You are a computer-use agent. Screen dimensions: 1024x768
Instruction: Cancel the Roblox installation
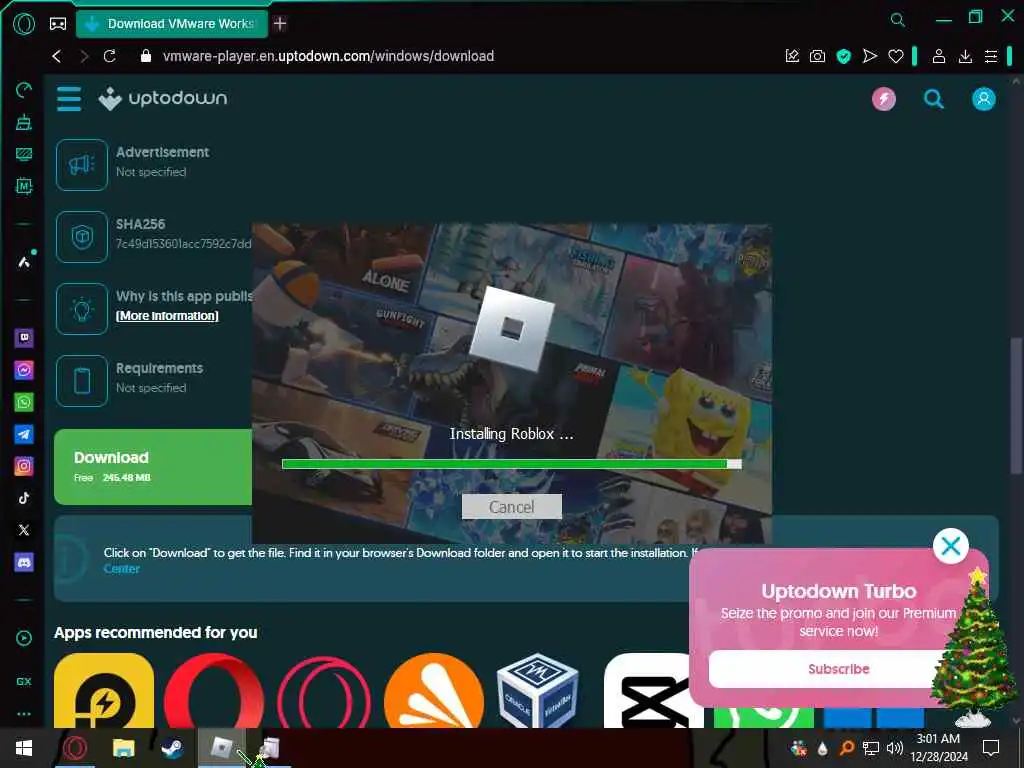[x=511, y=507]
